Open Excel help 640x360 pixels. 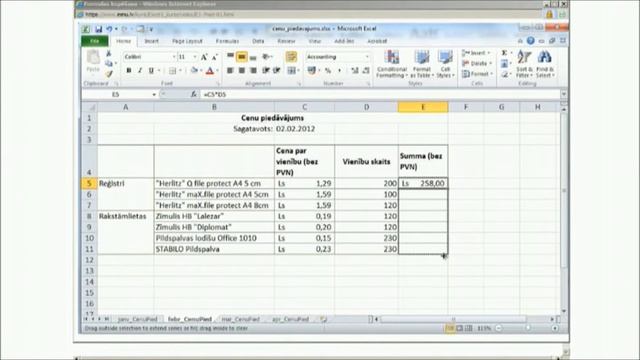click(x=530, y=41)
